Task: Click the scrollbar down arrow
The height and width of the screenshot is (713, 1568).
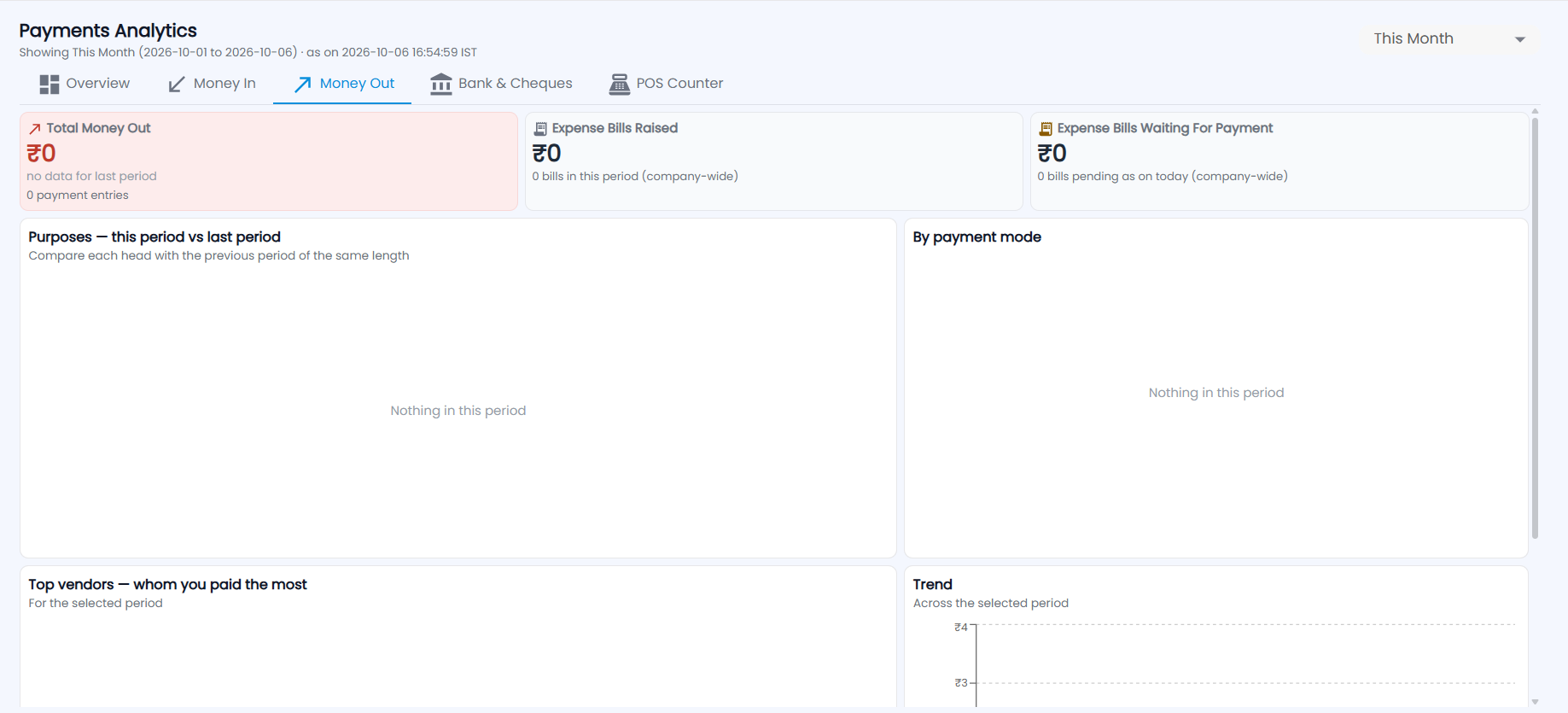Action: click(x=1535, y=702)
